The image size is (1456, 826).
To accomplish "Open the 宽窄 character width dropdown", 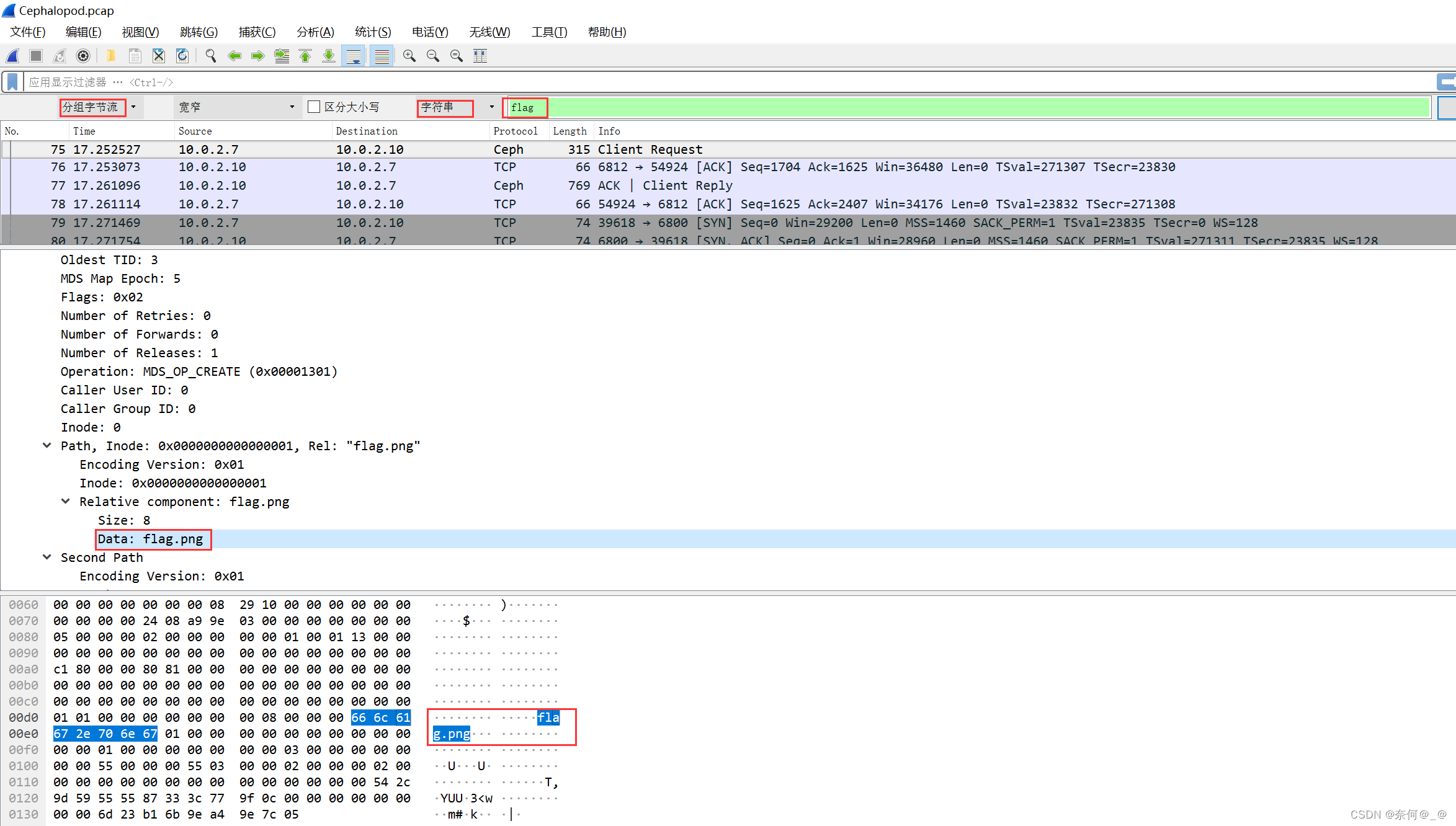I will [x=238, y=107].
